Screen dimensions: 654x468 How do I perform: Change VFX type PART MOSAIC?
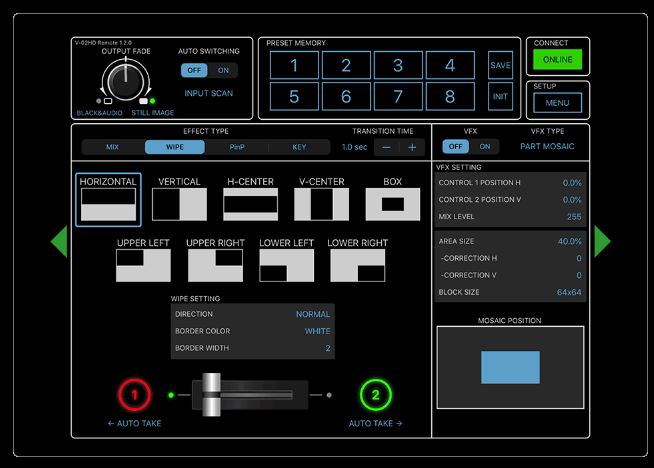[x=547, y=146]
